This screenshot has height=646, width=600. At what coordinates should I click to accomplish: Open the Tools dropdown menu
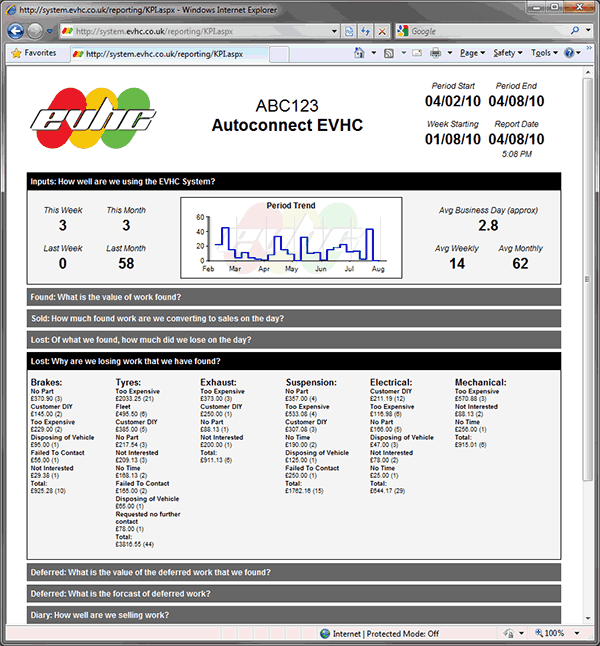pyautogui.click(x=542, y=53)
